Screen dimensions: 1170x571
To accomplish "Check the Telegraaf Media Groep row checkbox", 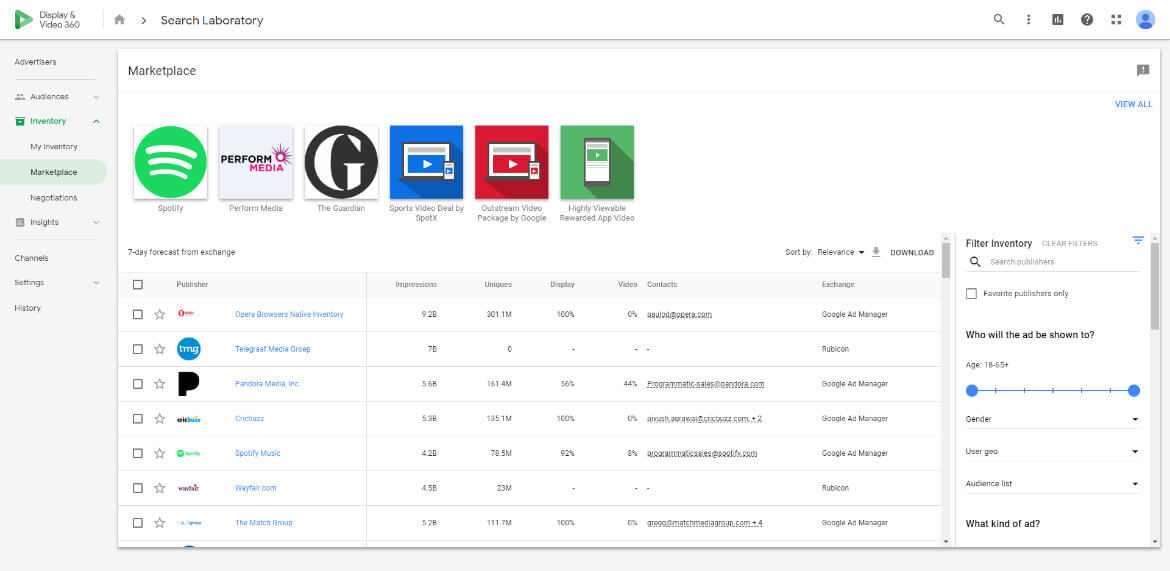I will [137, 349].
